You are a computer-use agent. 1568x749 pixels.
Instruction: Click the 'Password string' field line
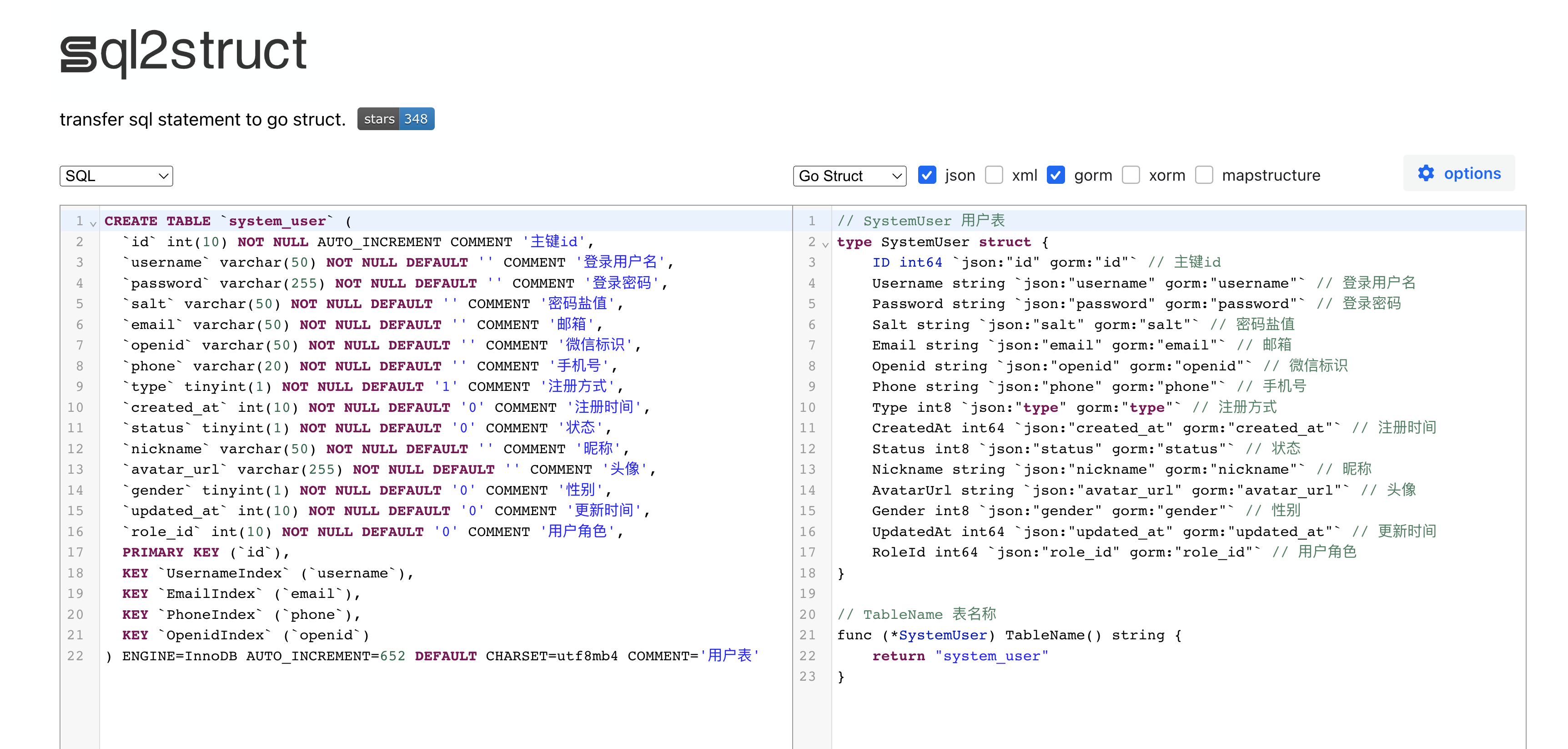1136,304
